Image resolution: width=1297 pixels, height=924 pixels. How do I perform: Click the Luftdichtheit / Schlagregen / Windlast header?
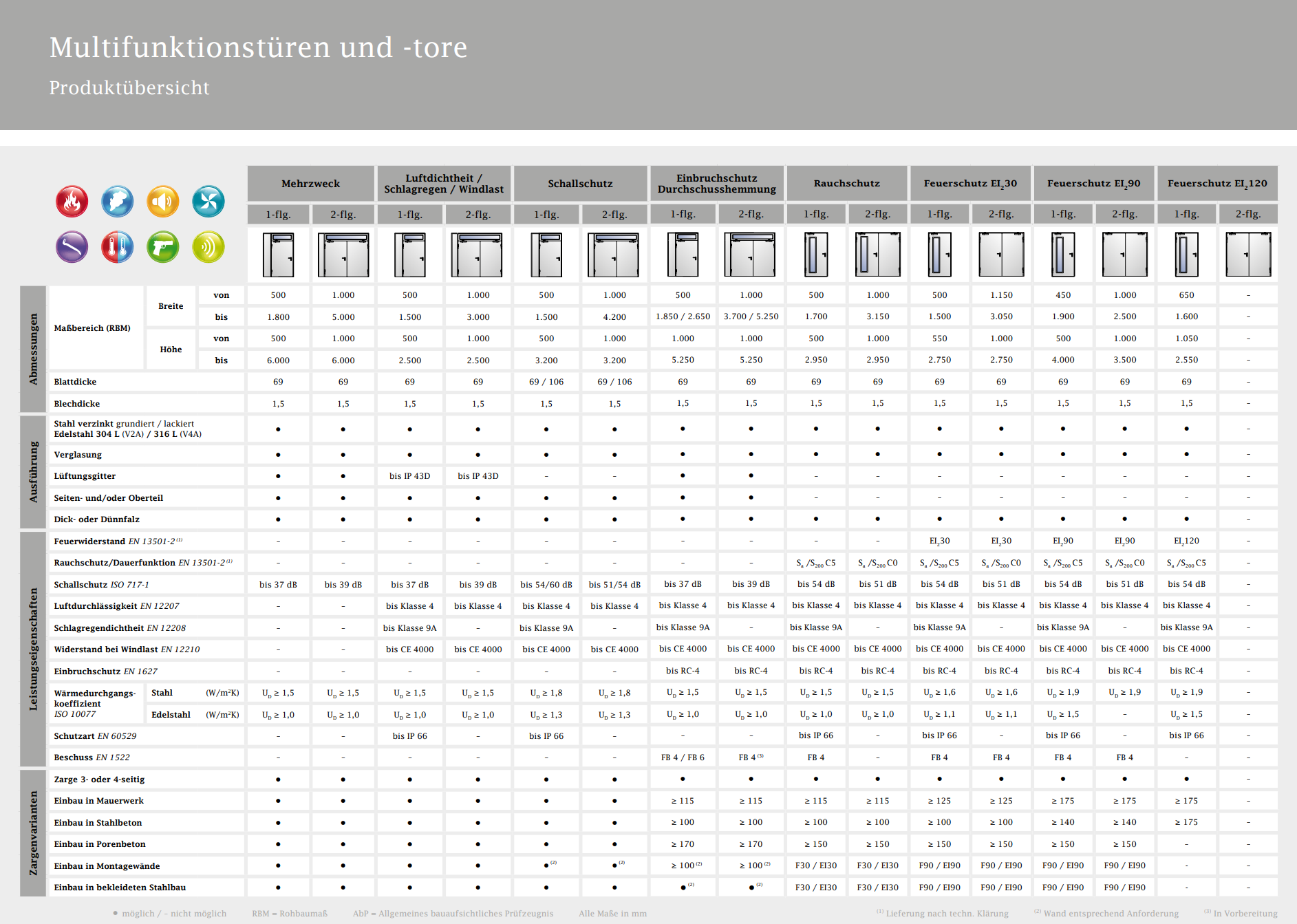pos(443,184)
